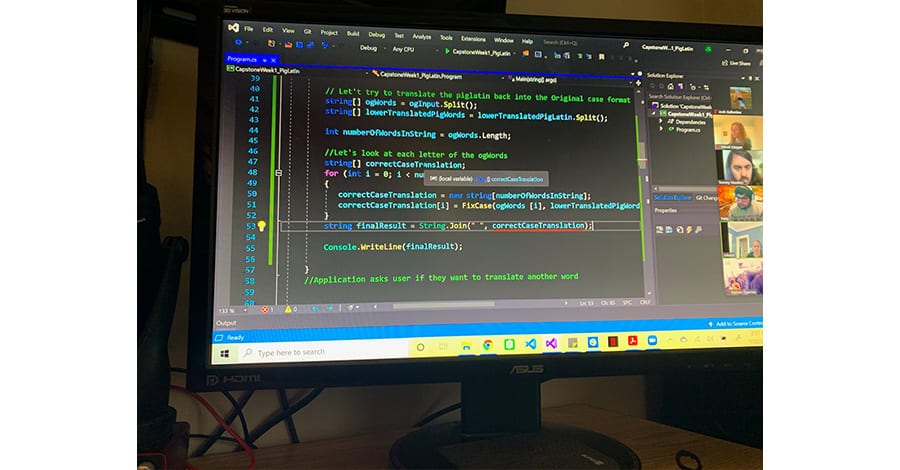Viewport: 900px width, 470px height.
Task: Click the Alphabetical icon in Properties panel
Action: click(669, 230)
